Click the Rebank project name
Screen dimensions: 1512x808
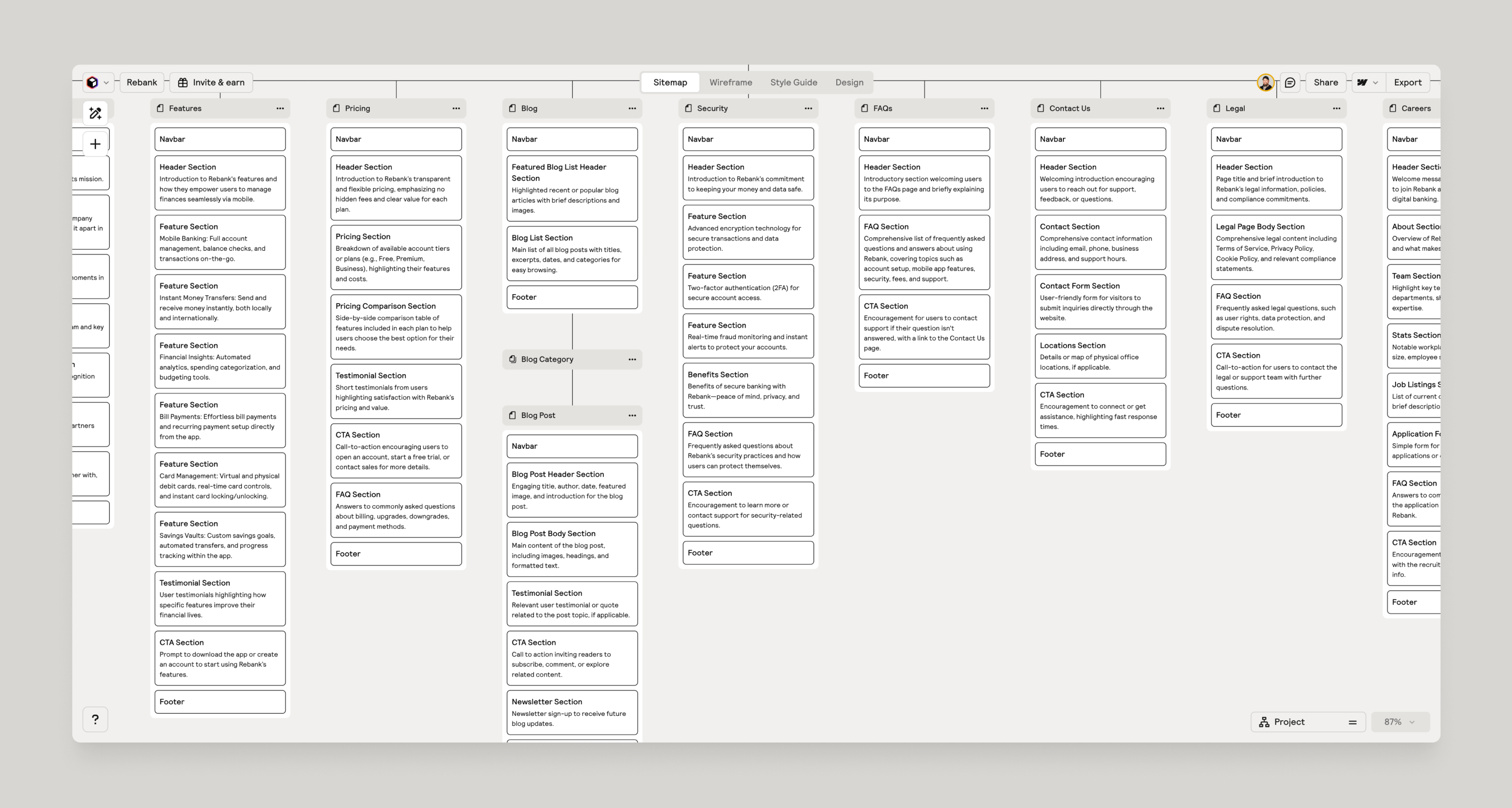[x=142, y=83]
